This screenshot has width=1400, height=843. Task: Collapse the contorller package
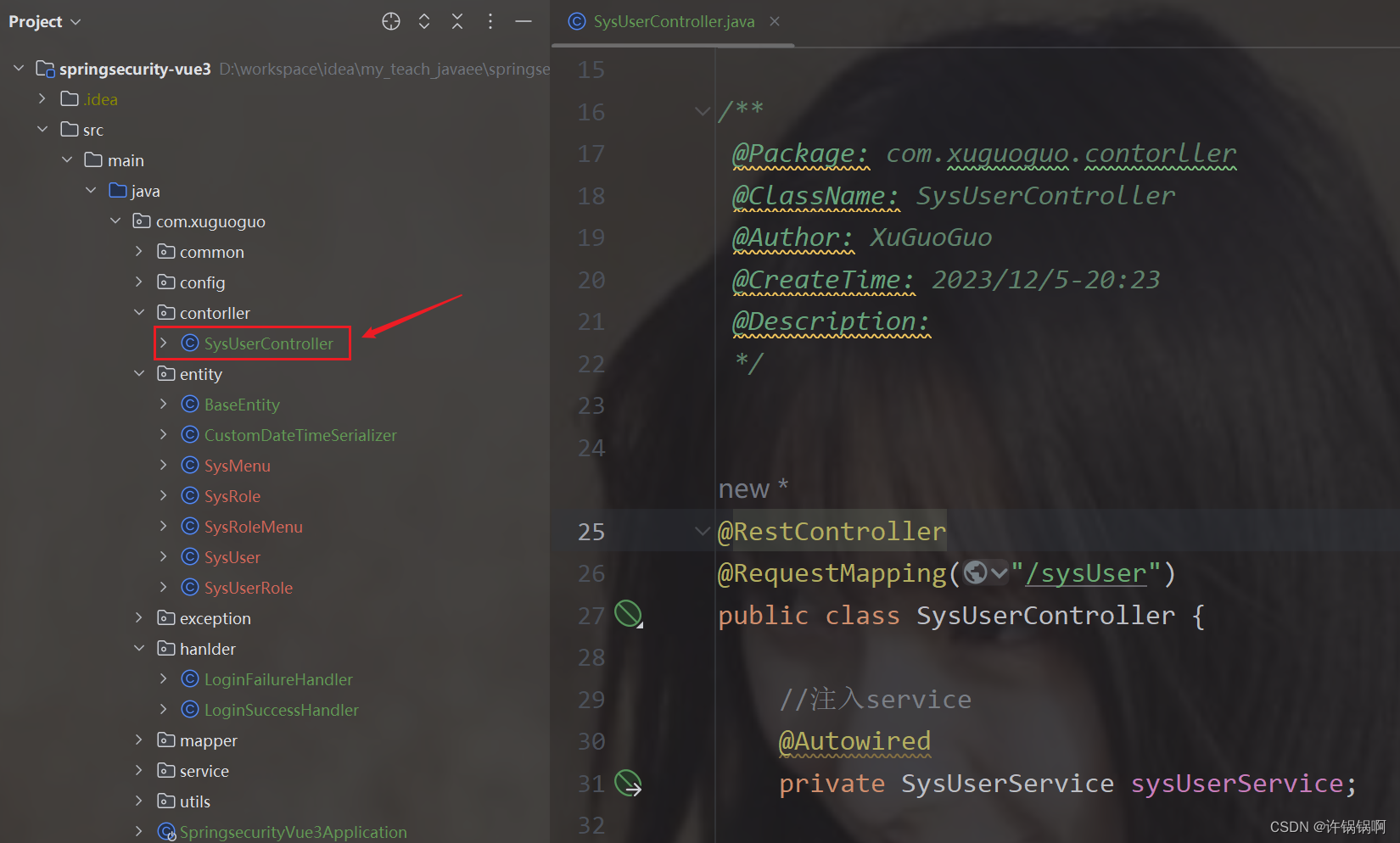coord(139,312)
